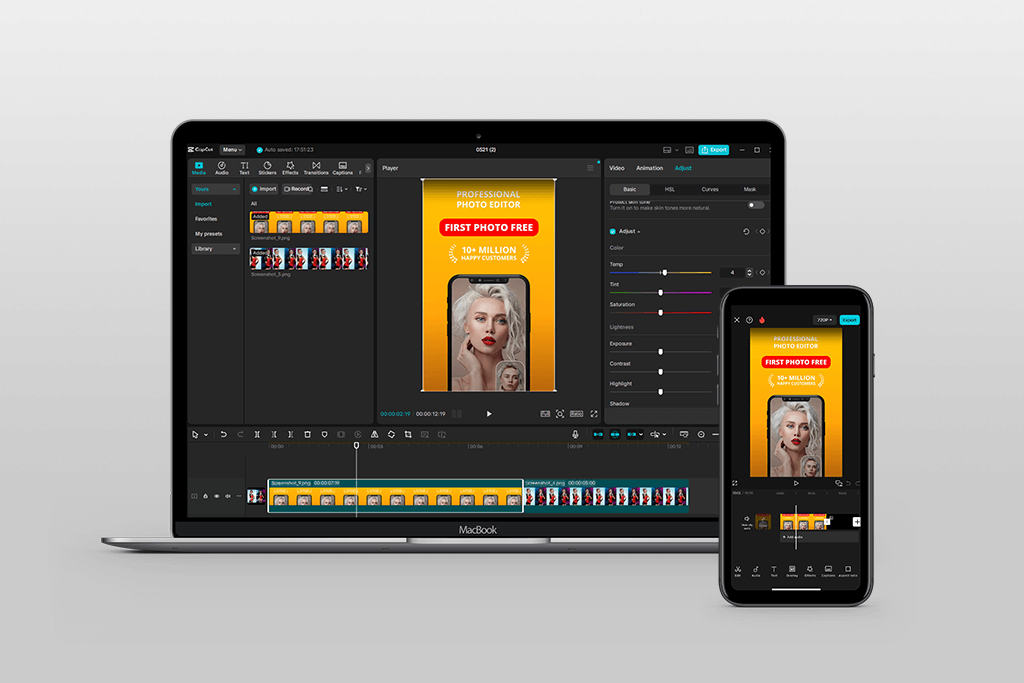Open the 720P resolution dropdown on phone
This screenshot has width=1024, height=683.
tap(824, 320)
